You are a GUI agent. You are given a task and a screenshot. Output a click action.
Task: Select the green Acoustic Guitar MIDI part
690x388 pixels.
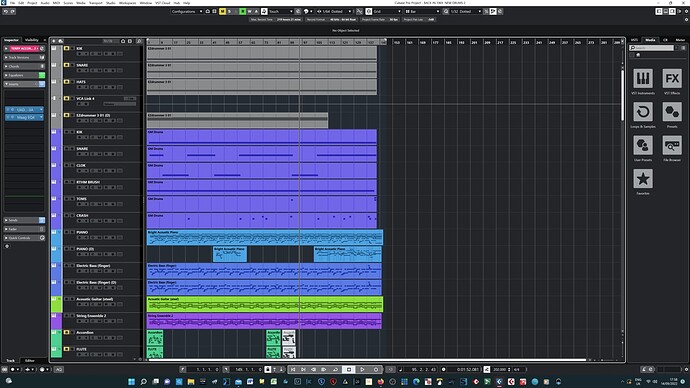click(x=265, y=304)
